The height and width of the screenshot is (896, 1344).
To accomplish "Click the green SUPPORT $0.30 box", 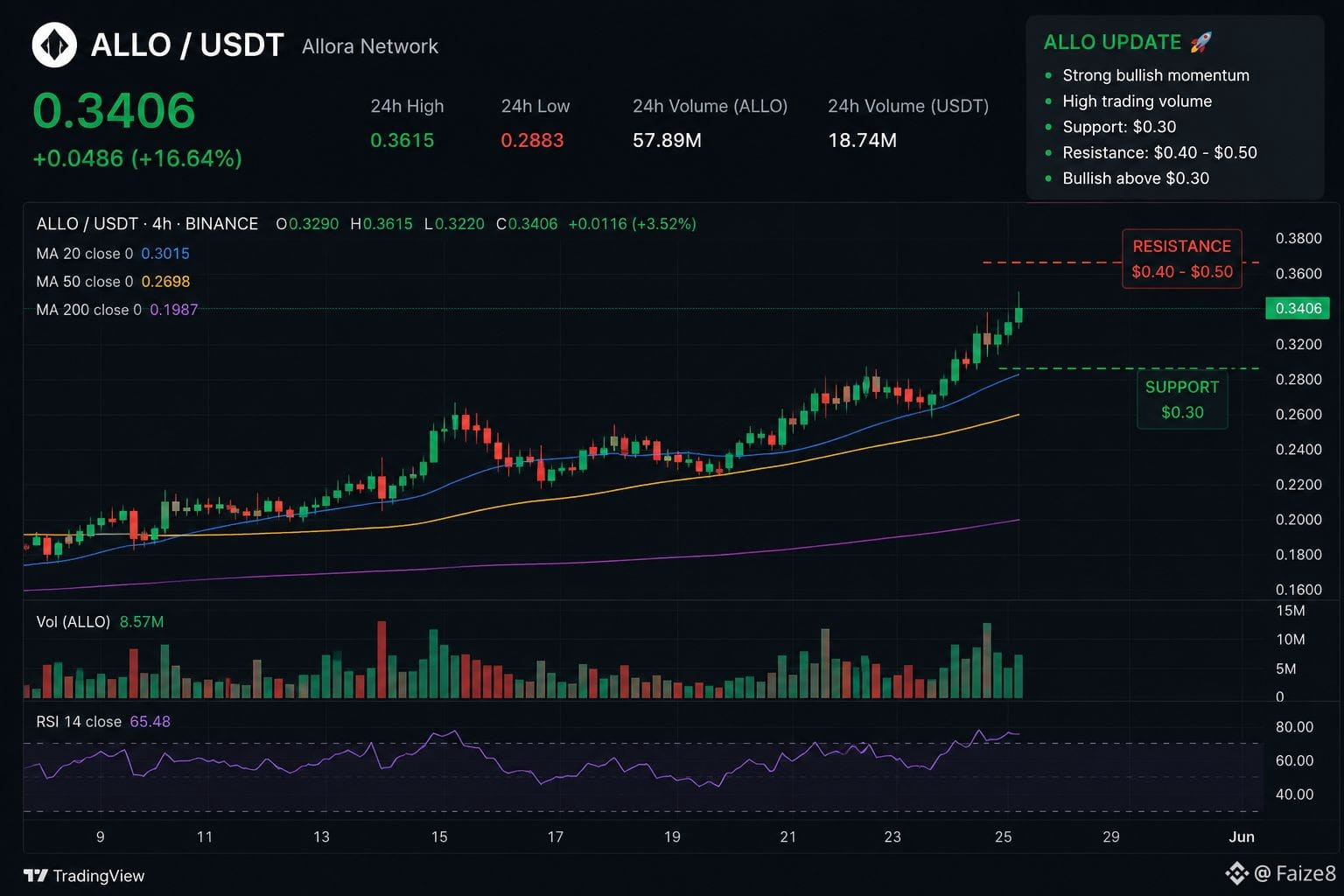I will [1182, 400].
